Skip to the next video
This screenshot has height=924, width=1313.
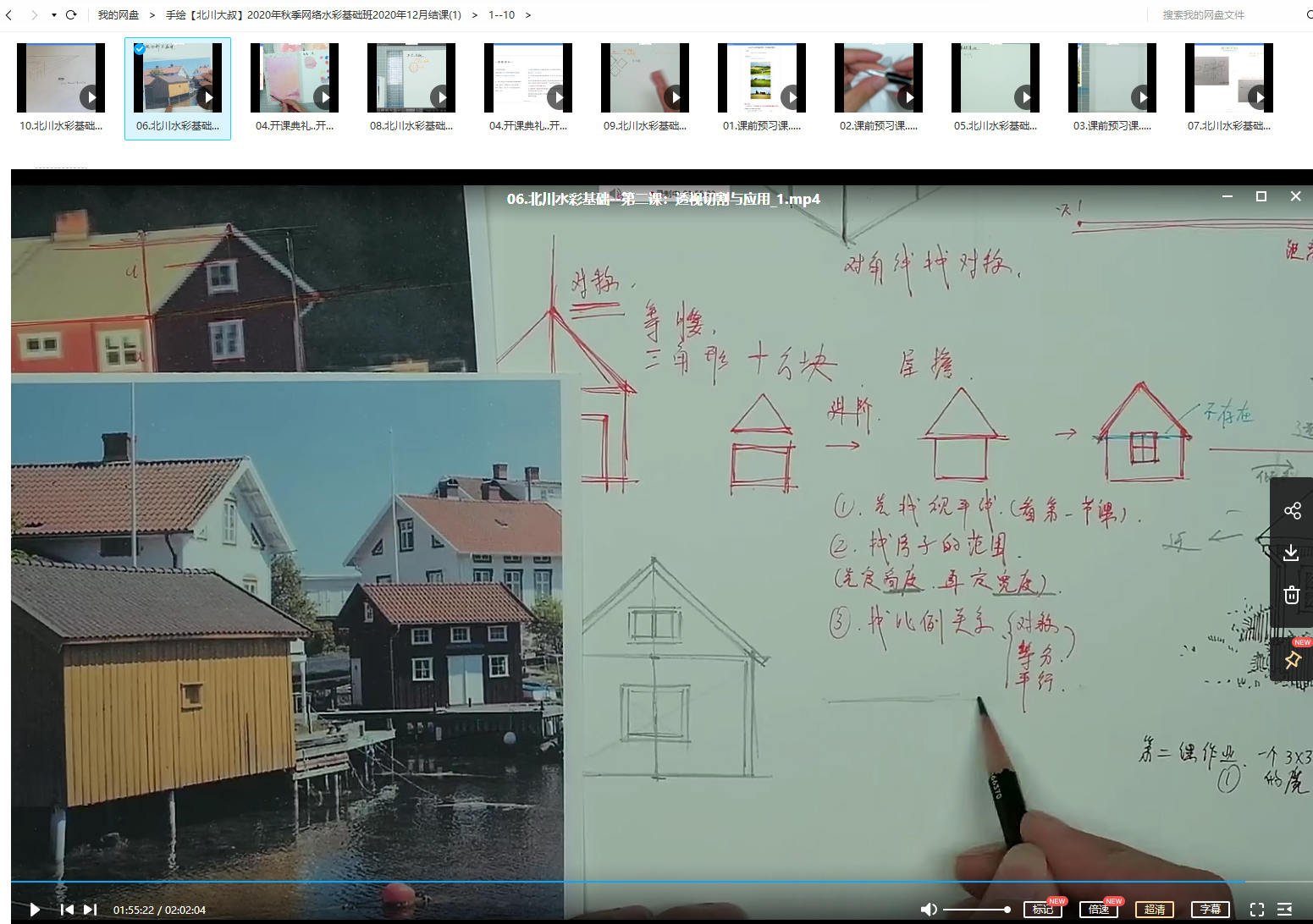91,910
